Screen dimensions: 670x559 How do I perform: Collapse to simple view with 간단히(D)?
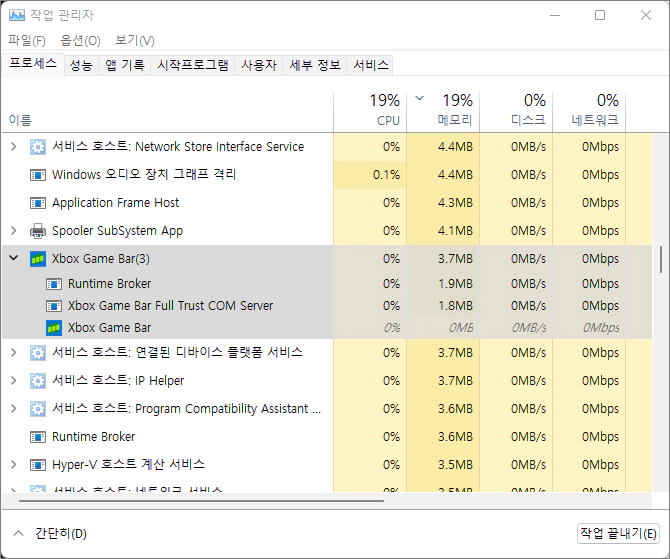50,533
